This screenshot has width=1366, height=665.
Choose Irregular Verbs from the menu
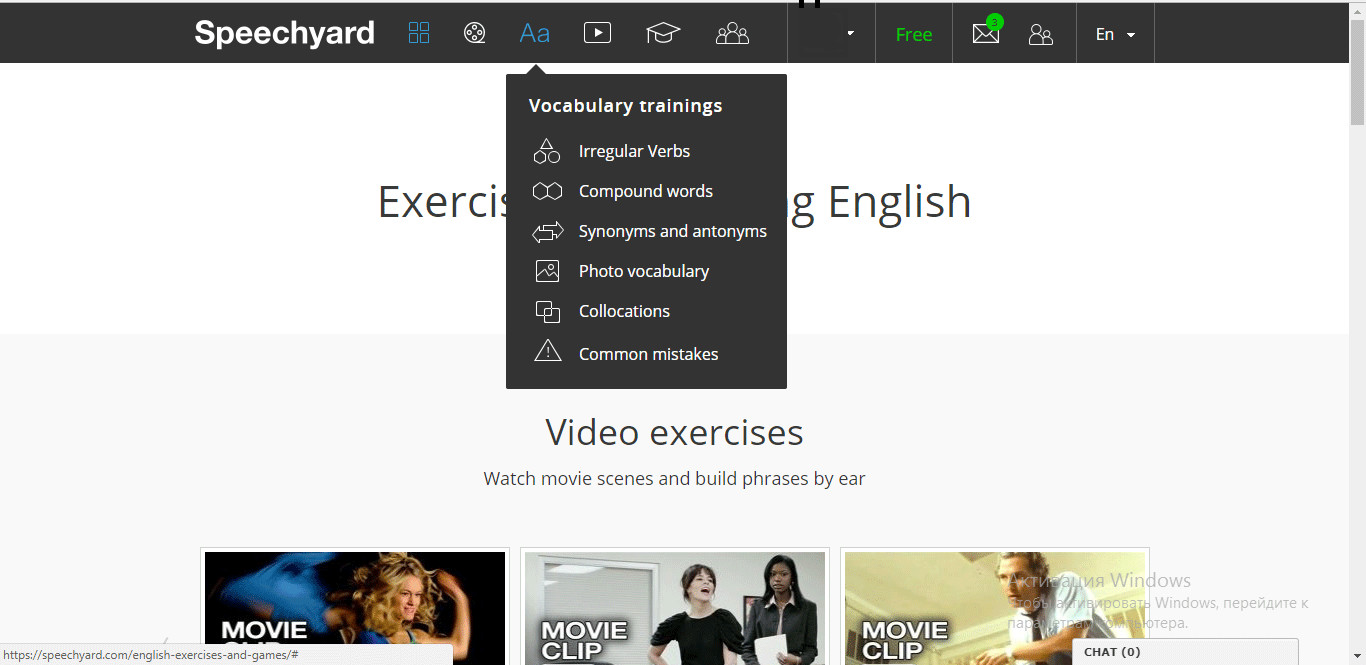(634, 151)
